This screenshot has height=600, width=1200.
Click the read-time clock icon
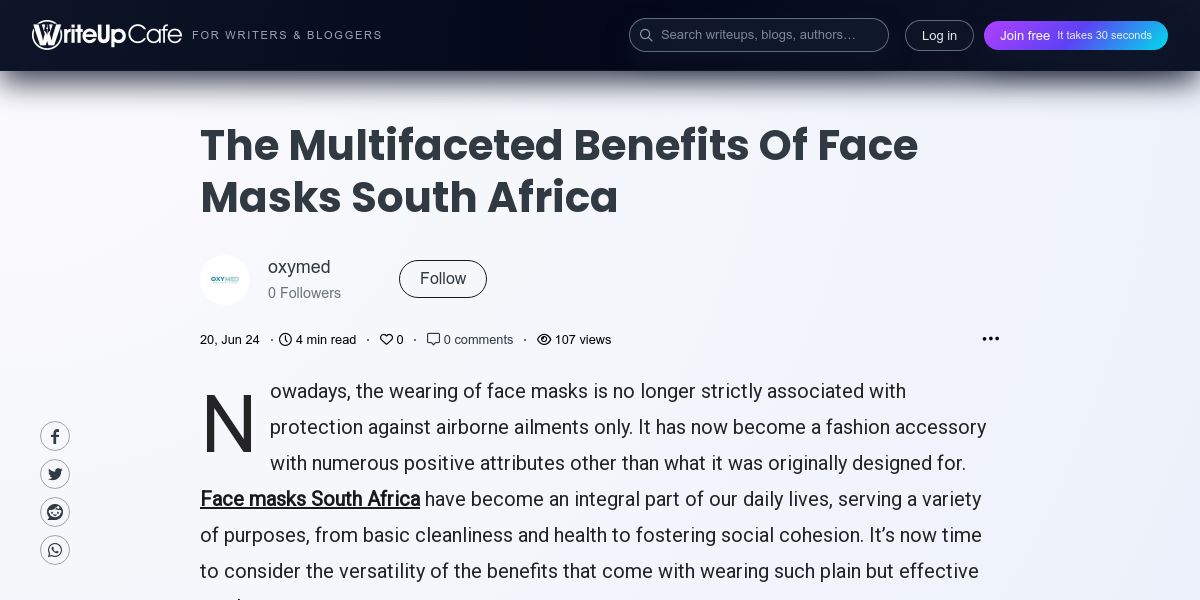pyautogui.click(x=285, y=340)
